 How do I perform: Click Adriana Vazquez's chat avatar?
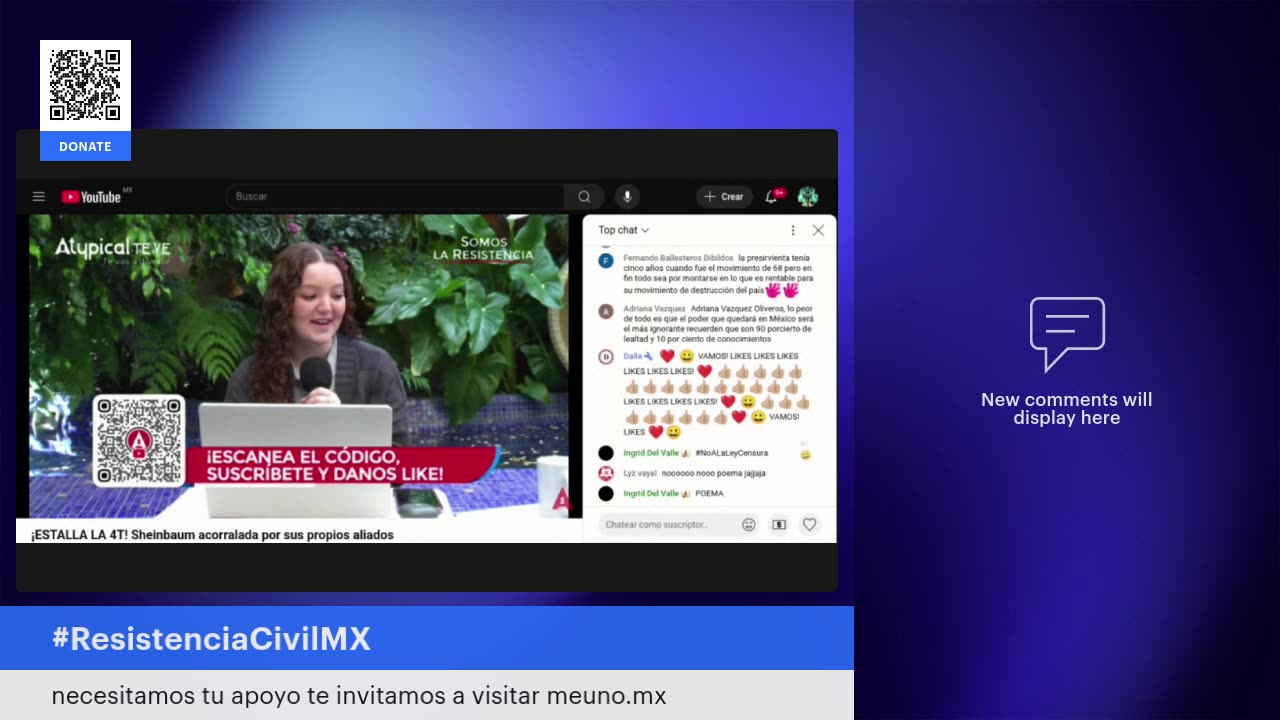pos(605,311)
